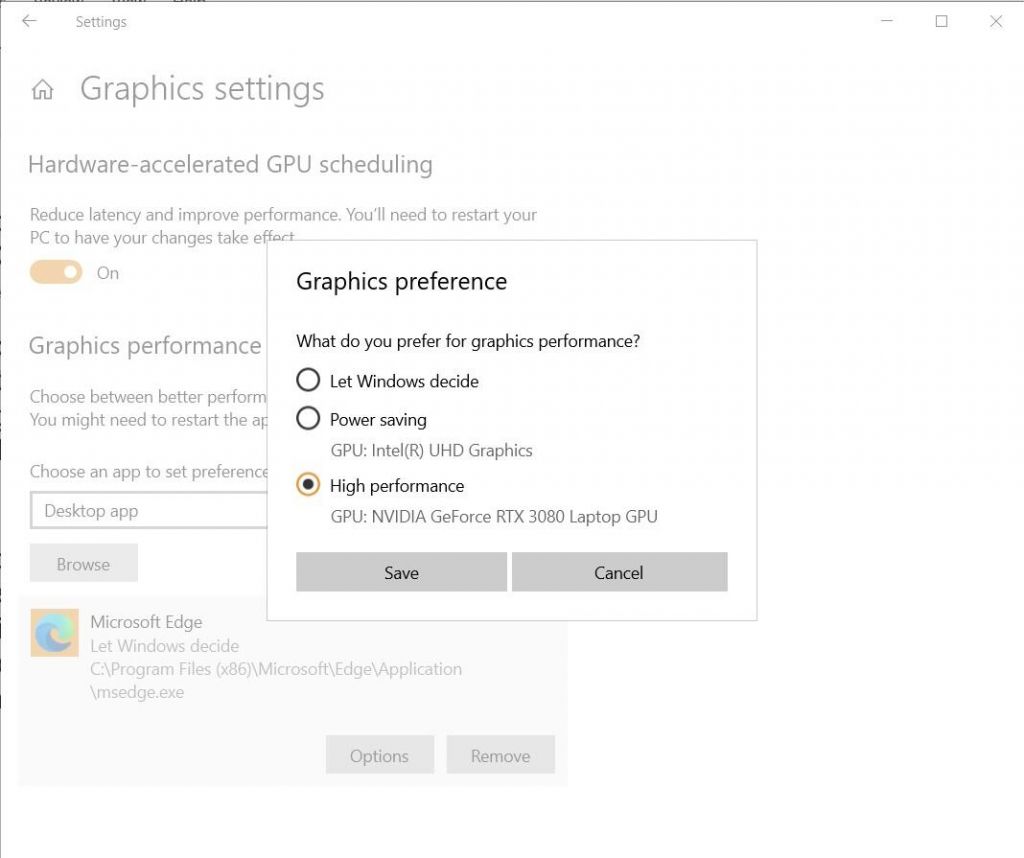Click the On label beside the GPU scheduling toggle

107,272
